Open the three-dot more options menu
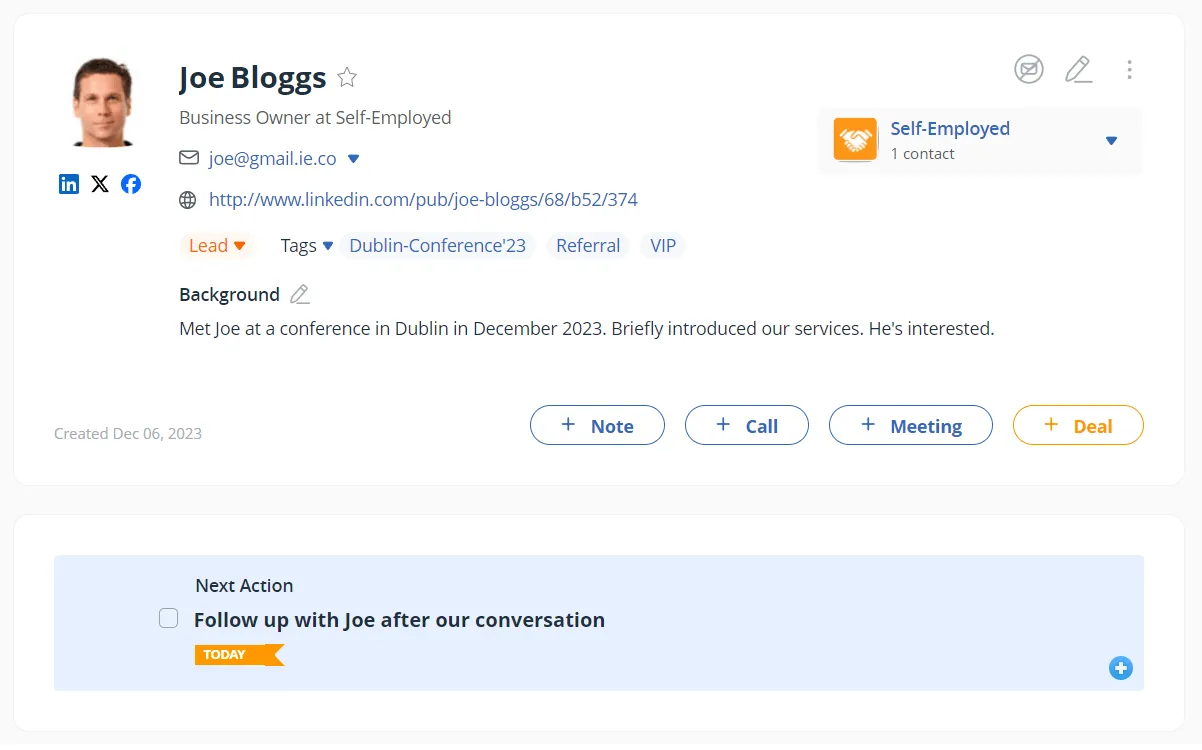The height and width of the screenshot is (750, 1202). click(1129, 69)
